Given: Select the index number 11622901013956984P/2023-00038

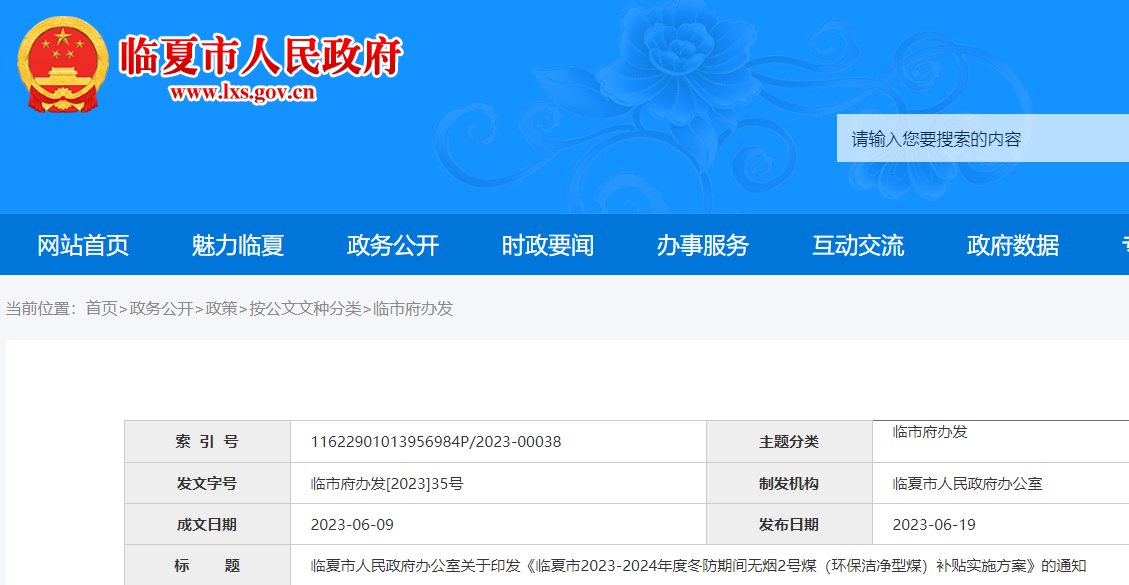Looking at the screenshot, I should tap(436, 442).
